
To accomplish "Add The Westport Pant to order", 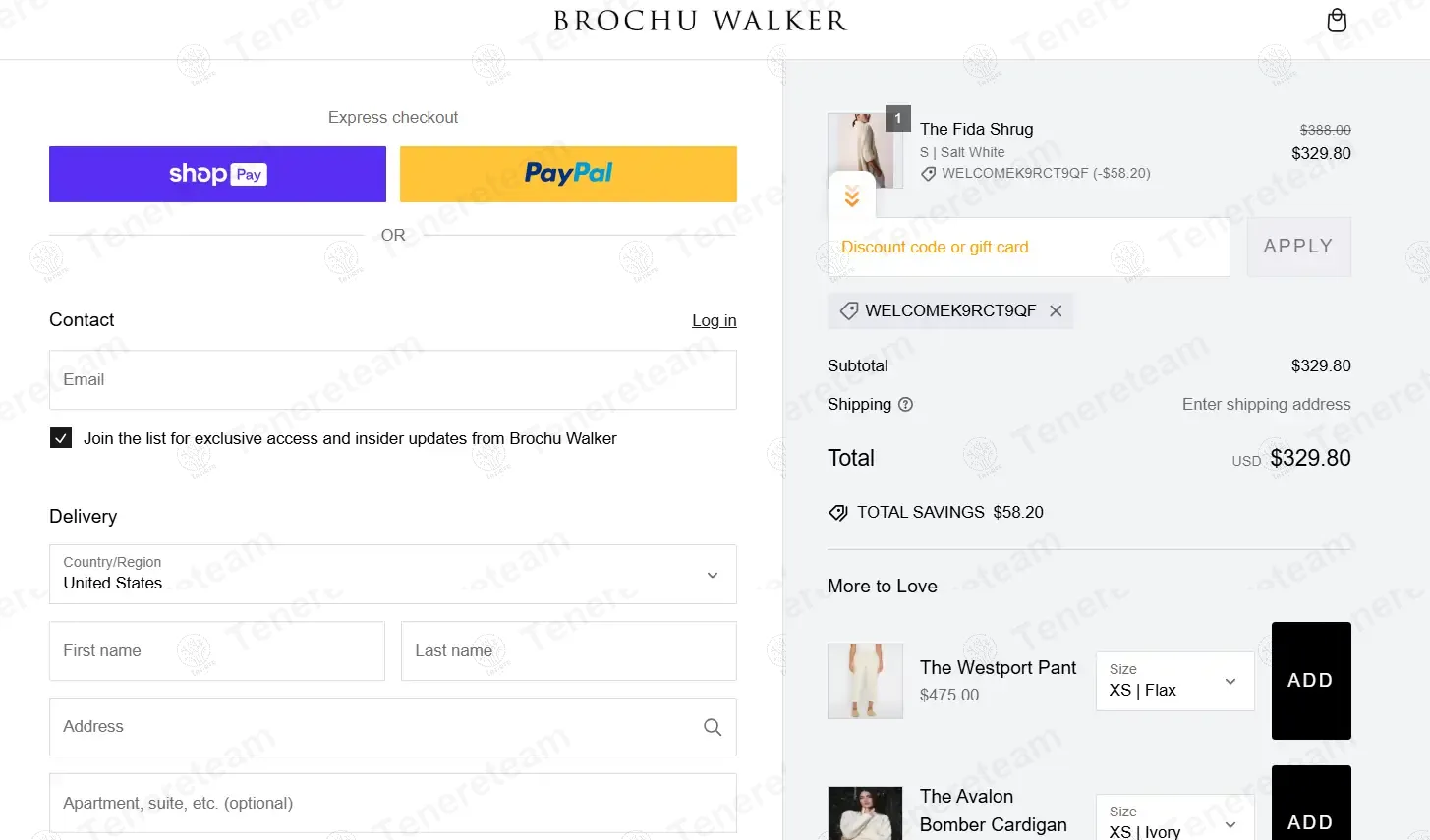I will coord(1311,681).
